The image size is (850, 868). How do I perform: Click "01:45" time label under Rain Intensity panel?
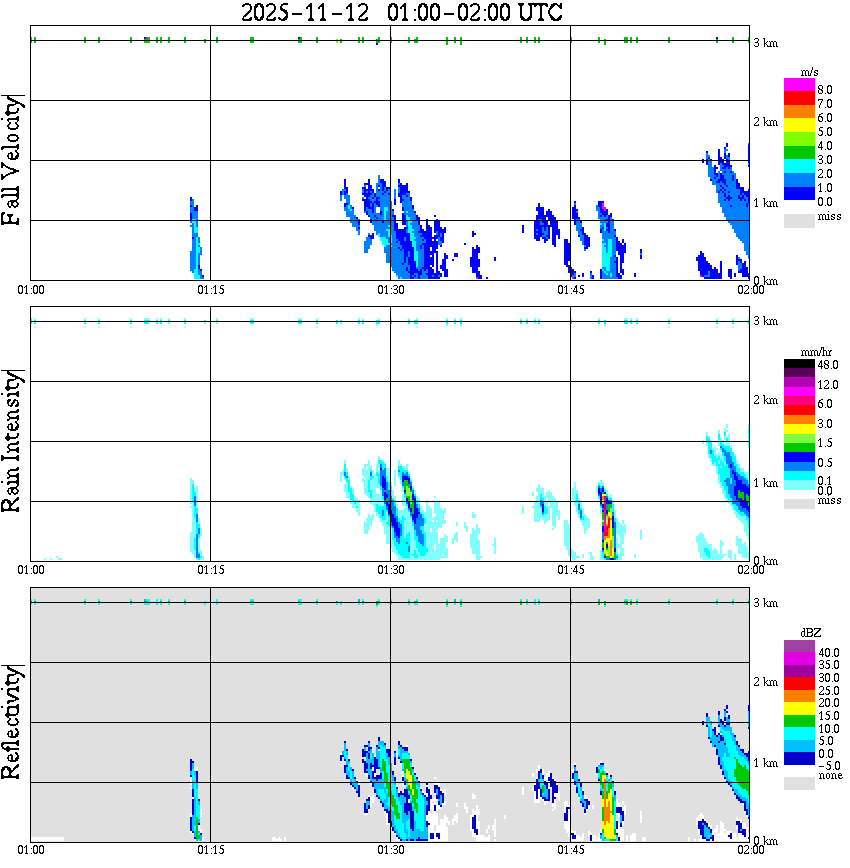571,570
